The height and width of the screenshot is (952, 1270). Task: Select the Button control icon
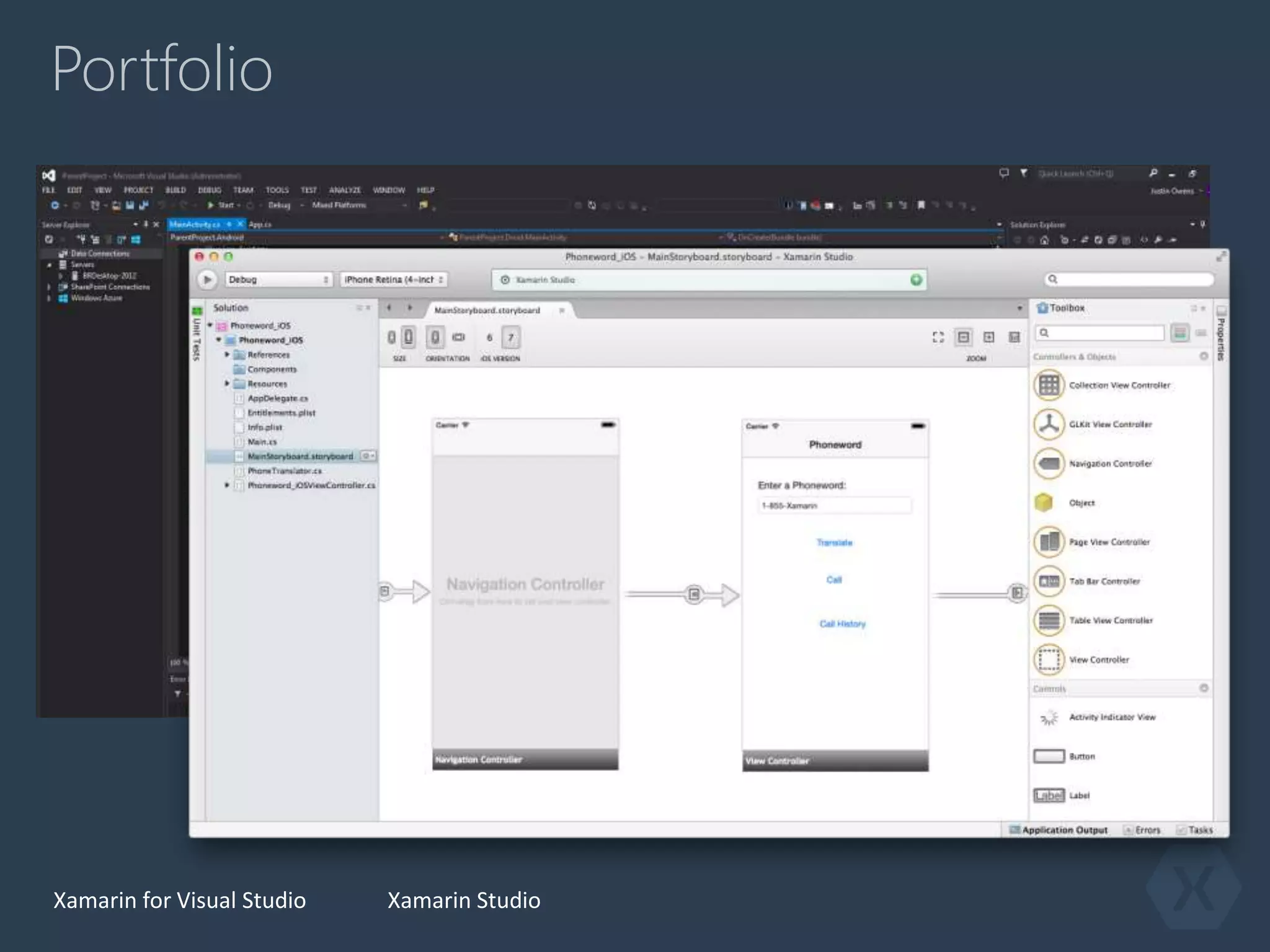tap(1049, 756)
